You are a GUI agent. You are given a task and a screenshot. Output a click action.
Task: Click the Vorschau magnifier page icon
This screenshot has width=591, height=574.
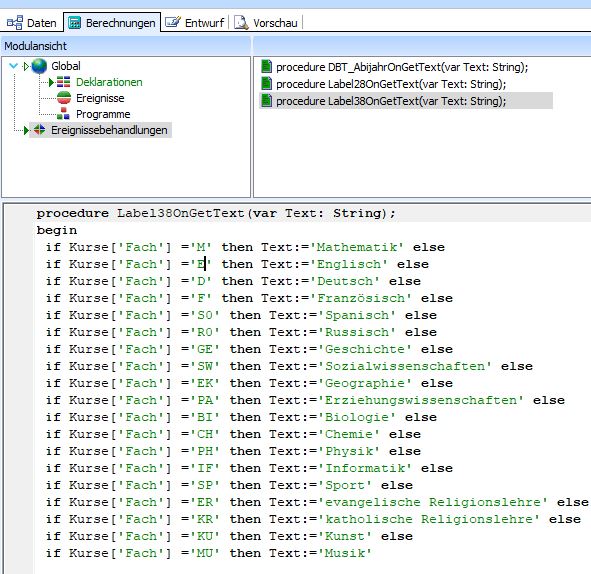tap(241, 23)
